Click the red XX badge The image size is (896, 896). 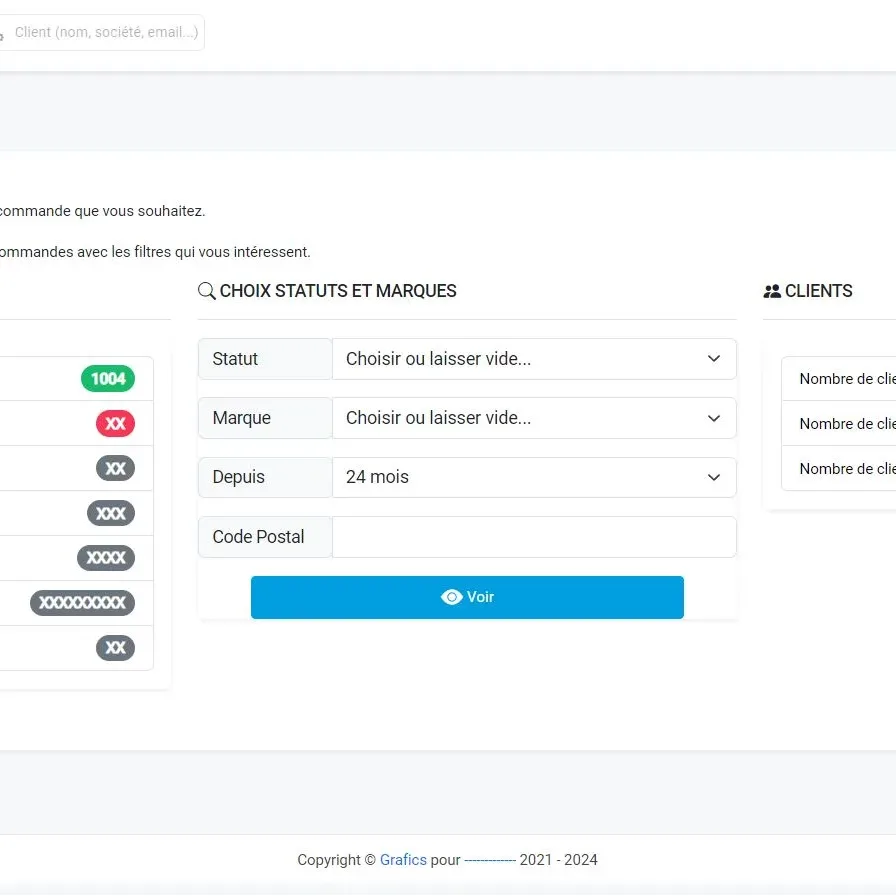point(115,424)
